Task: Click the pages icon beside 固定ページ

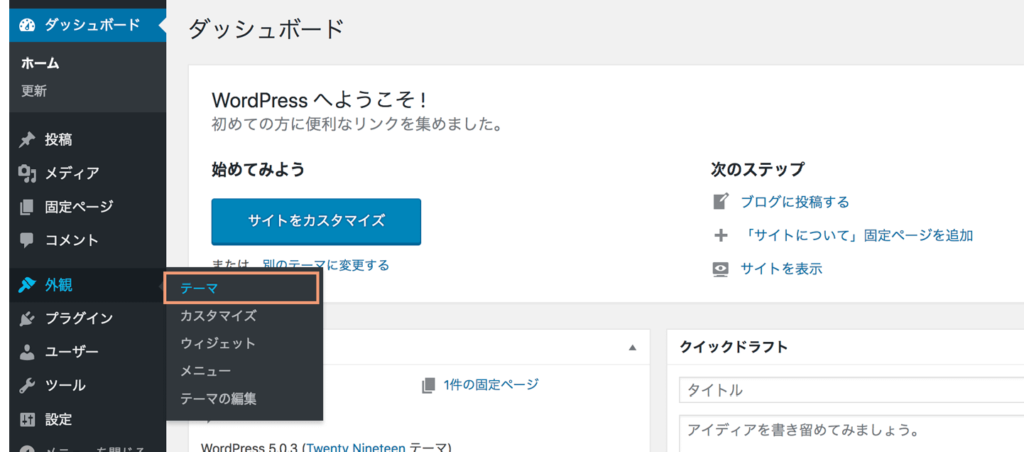Action: 27,207
